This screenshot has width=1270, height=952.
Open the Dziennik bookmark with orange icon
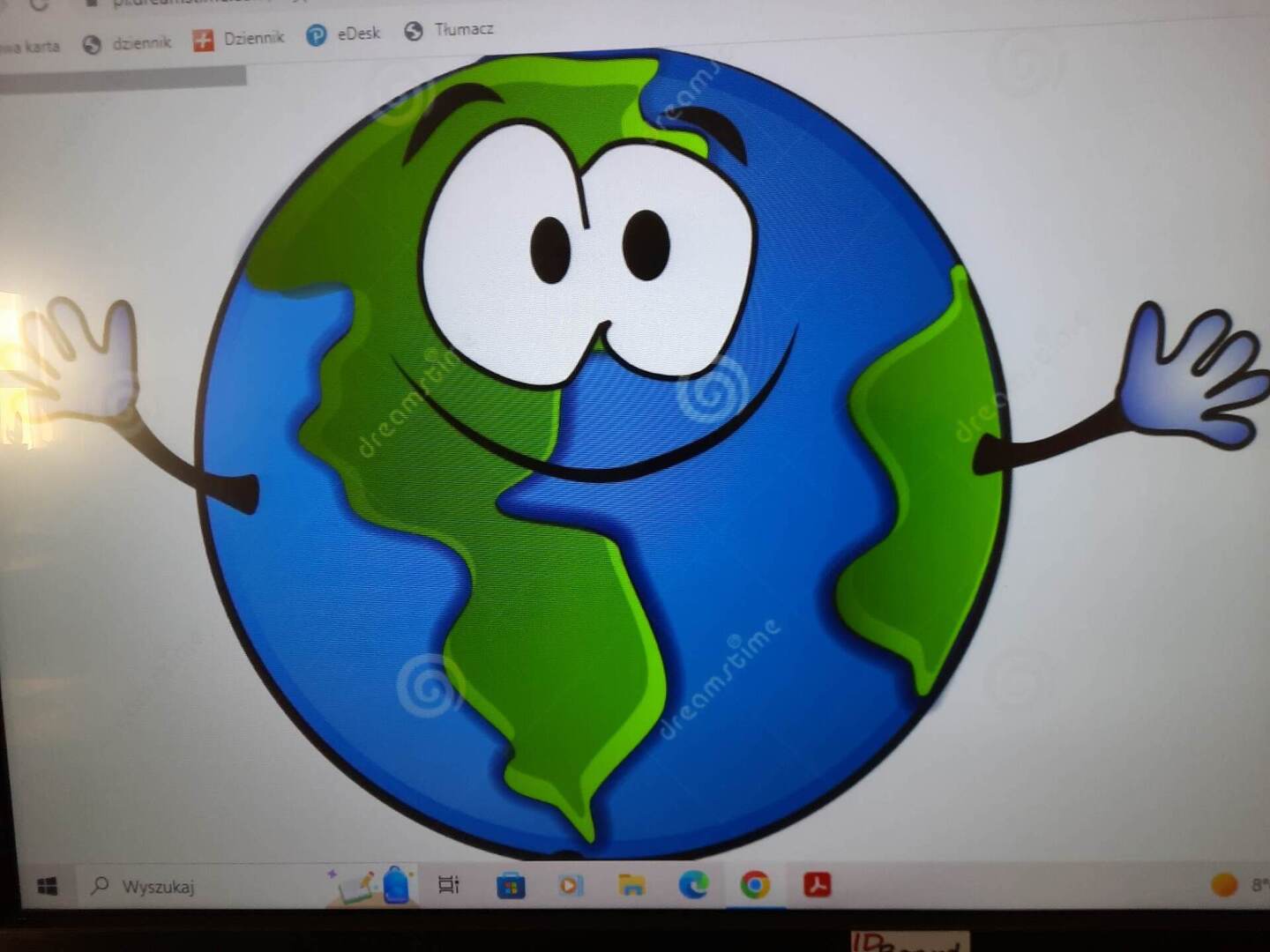238,39
